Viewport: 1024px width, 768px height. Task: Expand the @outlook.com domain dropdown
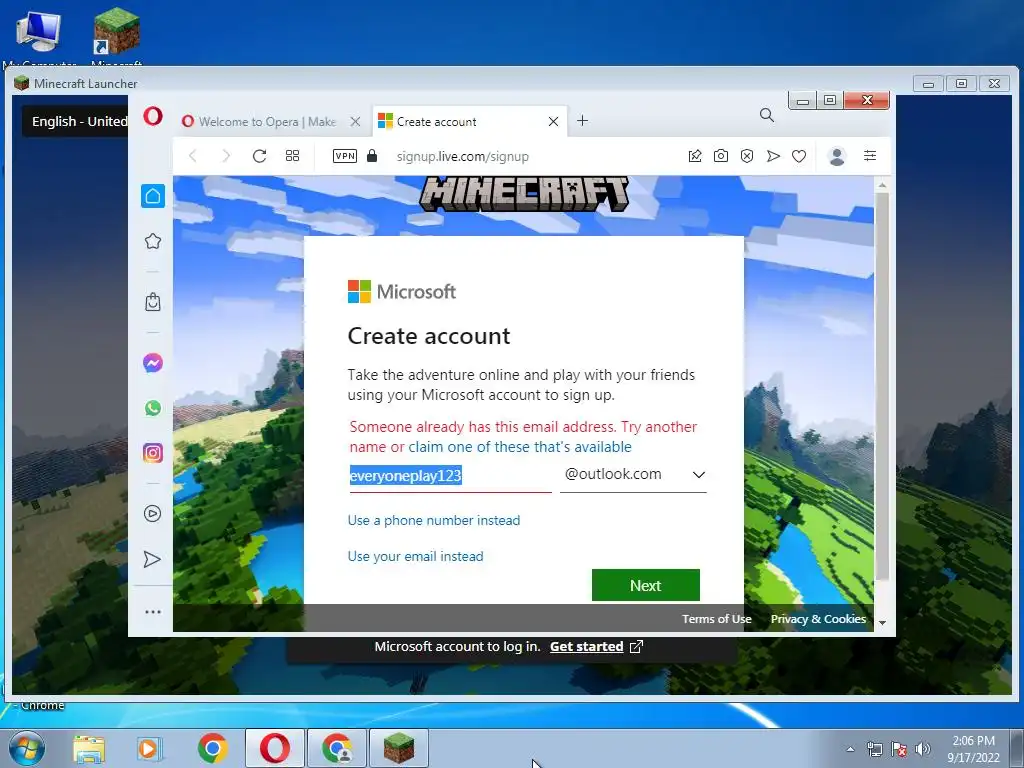[633, 475]
